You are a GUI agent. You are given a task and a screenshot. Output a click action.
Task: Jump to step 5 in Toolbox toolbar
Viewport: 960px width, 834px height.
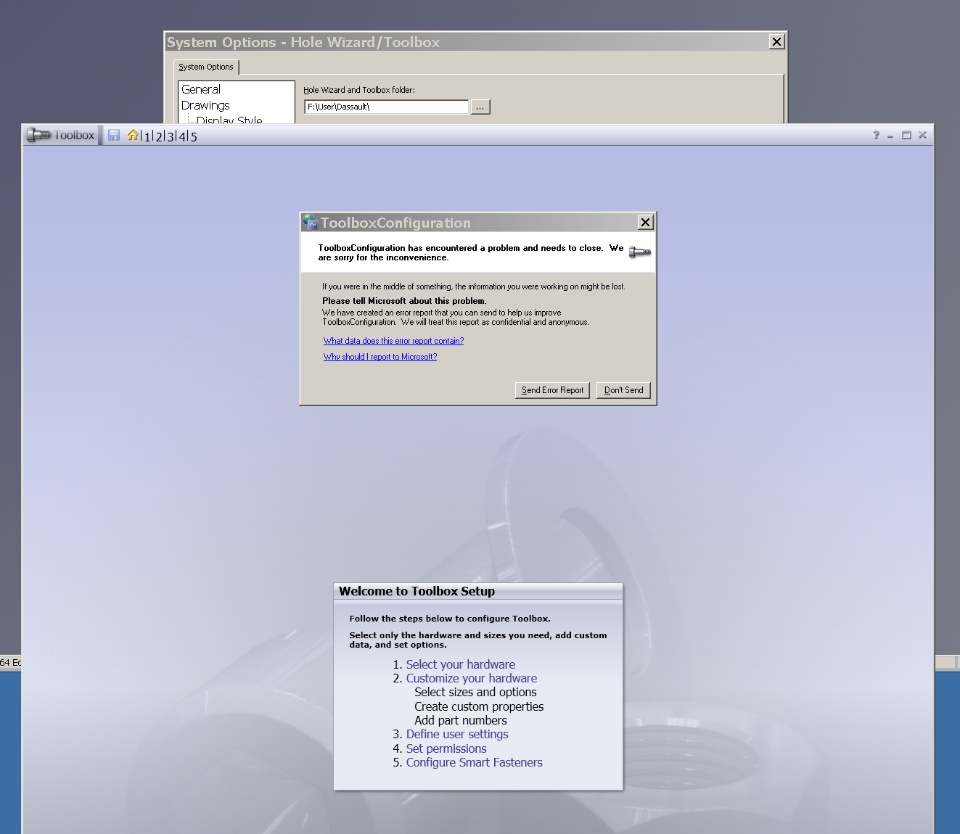[x=193, y=137]
